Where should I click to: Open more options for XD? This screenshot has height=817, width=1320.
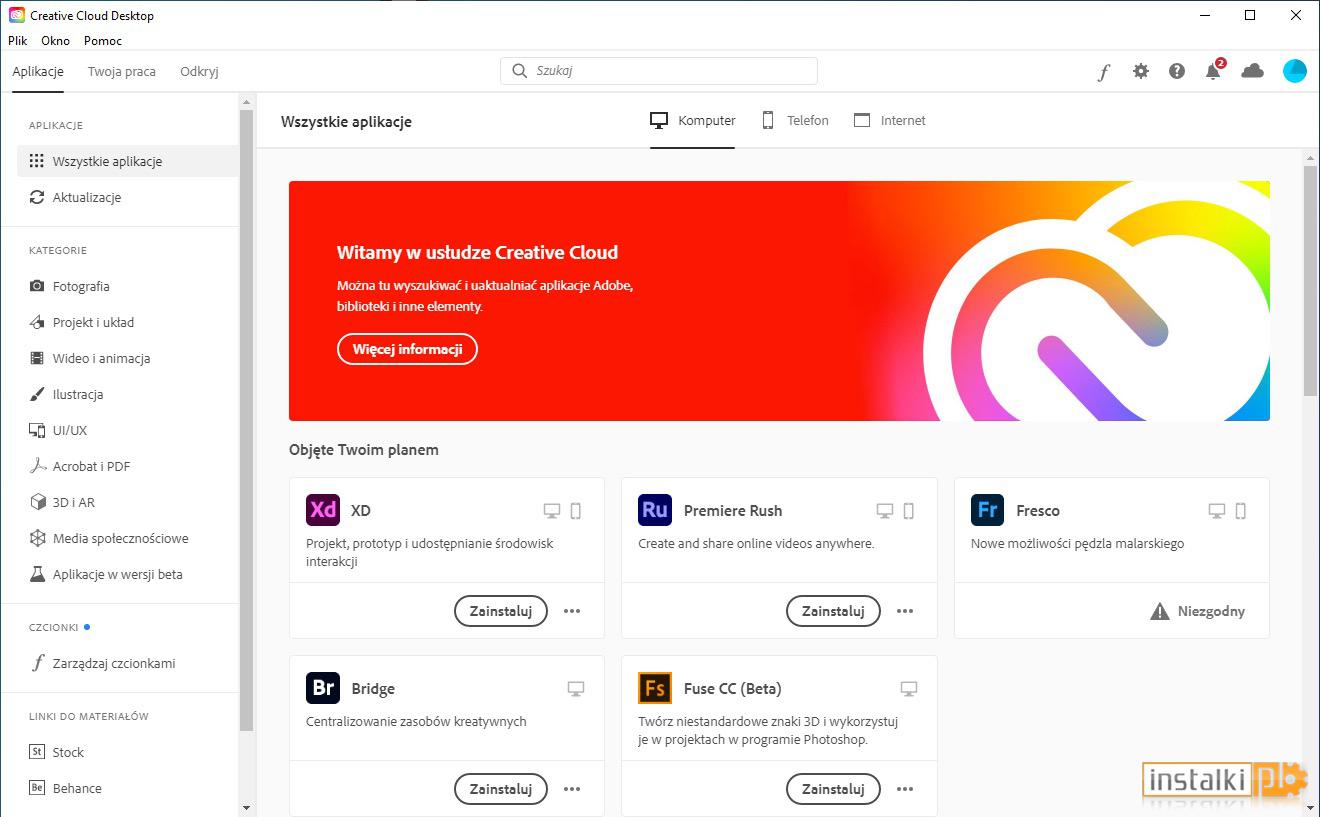pyautogui.click(x=572, y=611)
